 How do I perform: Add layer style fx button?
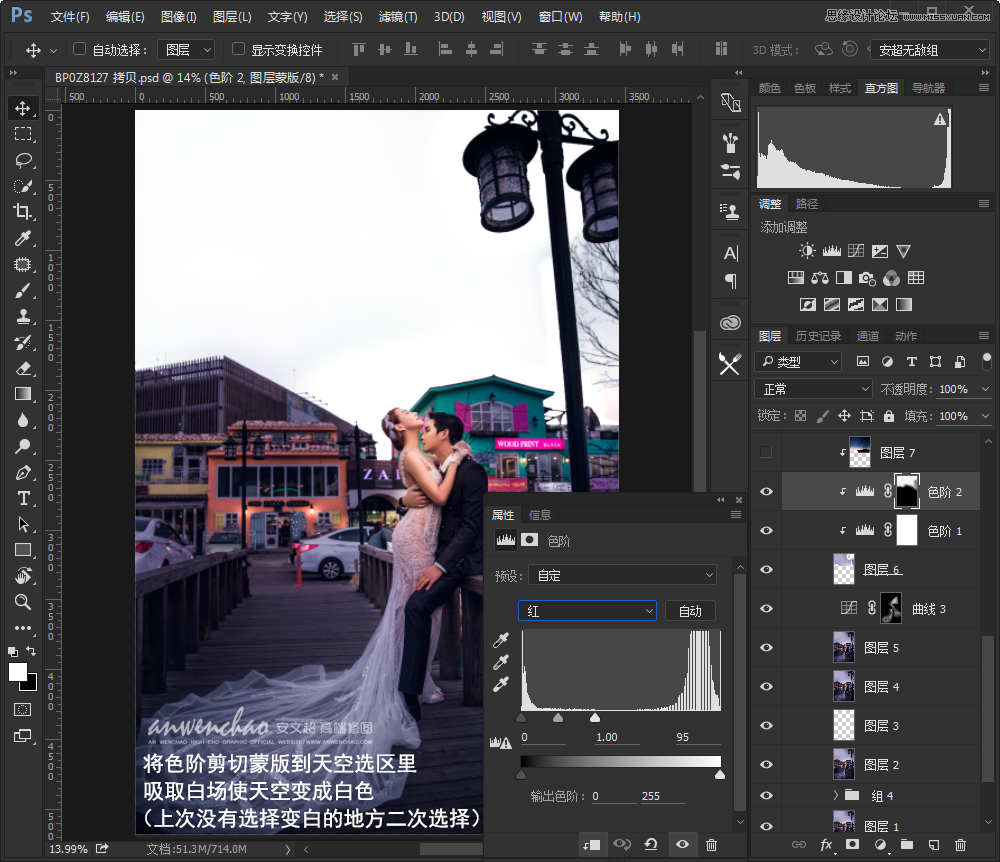[826, 845]
